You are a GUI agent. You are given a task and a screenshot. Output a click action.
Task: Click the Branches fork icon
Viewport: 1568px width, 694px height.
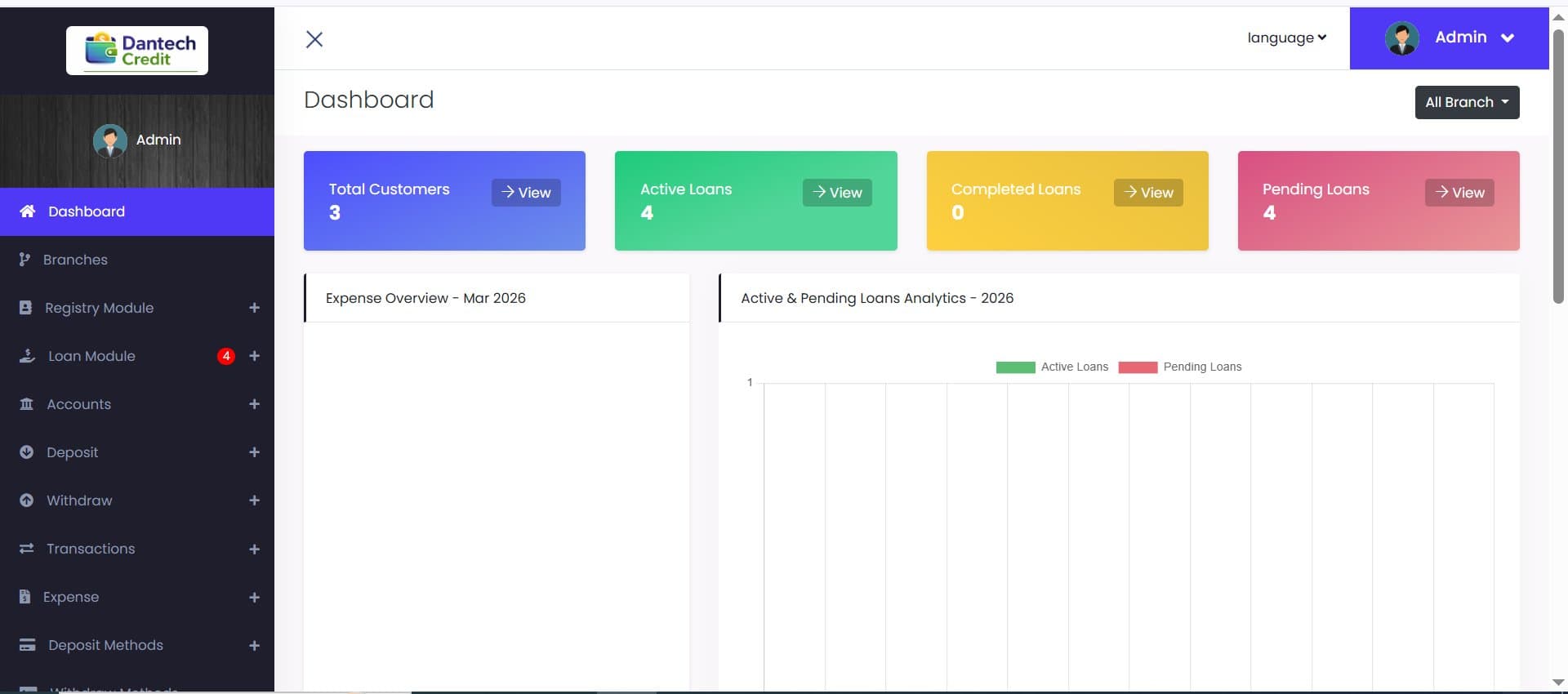point(24,260)
